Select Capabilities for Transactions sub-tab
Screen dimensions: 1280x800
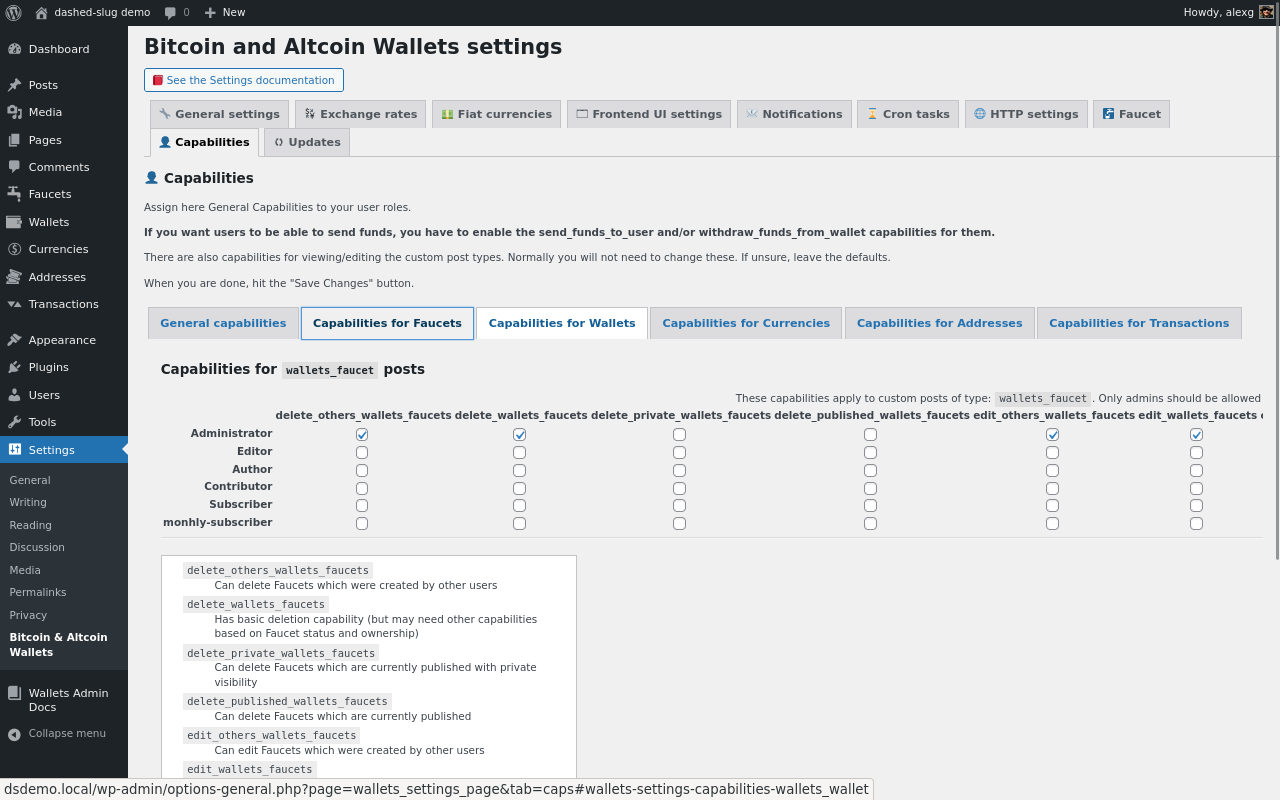click(x=1139, y=323)
